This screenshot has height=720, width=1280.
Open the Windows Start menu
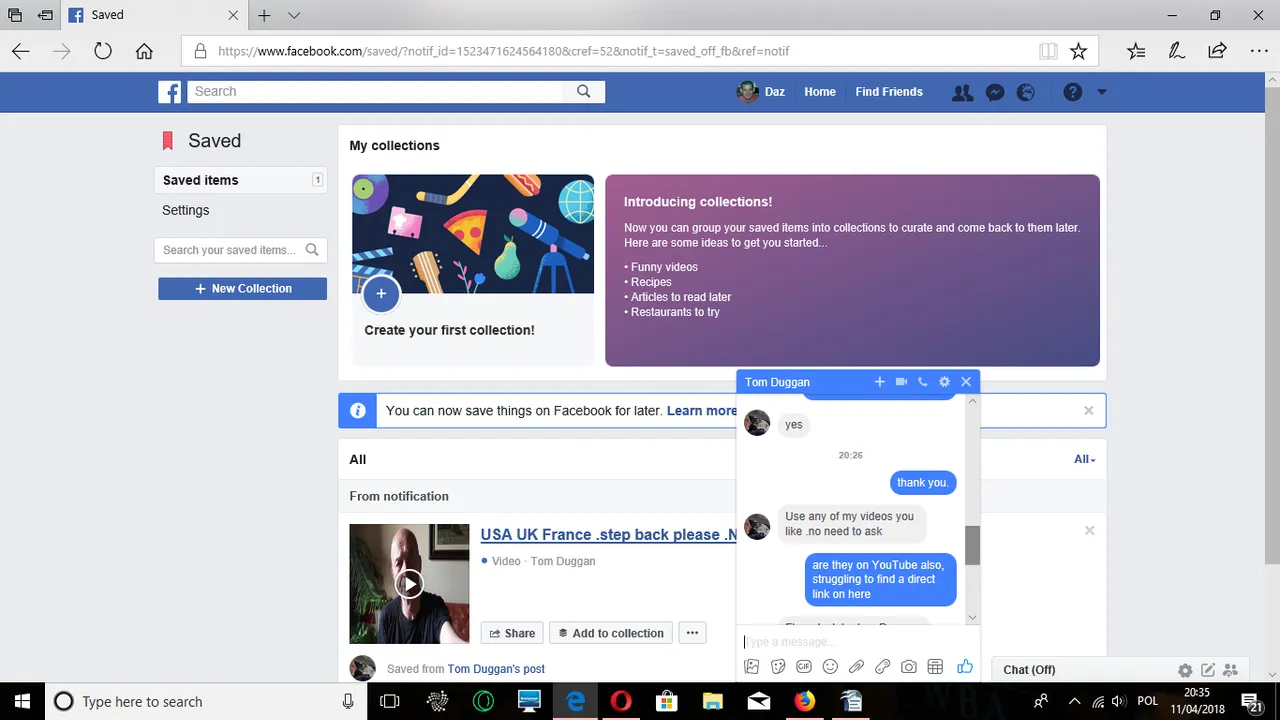click(21, 701)
